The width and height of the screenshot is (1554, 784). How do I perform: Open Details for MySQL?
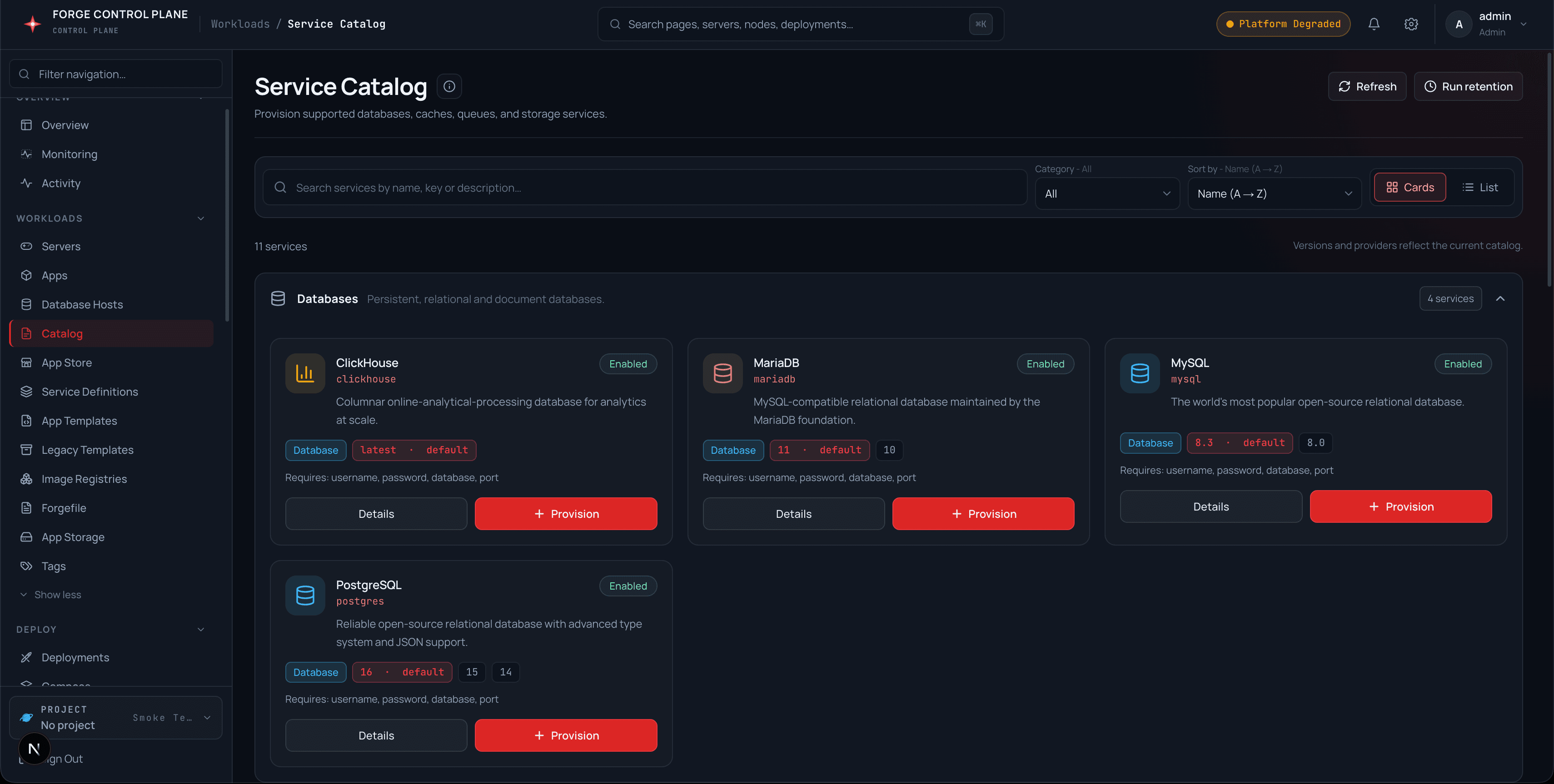(1211, 506)
